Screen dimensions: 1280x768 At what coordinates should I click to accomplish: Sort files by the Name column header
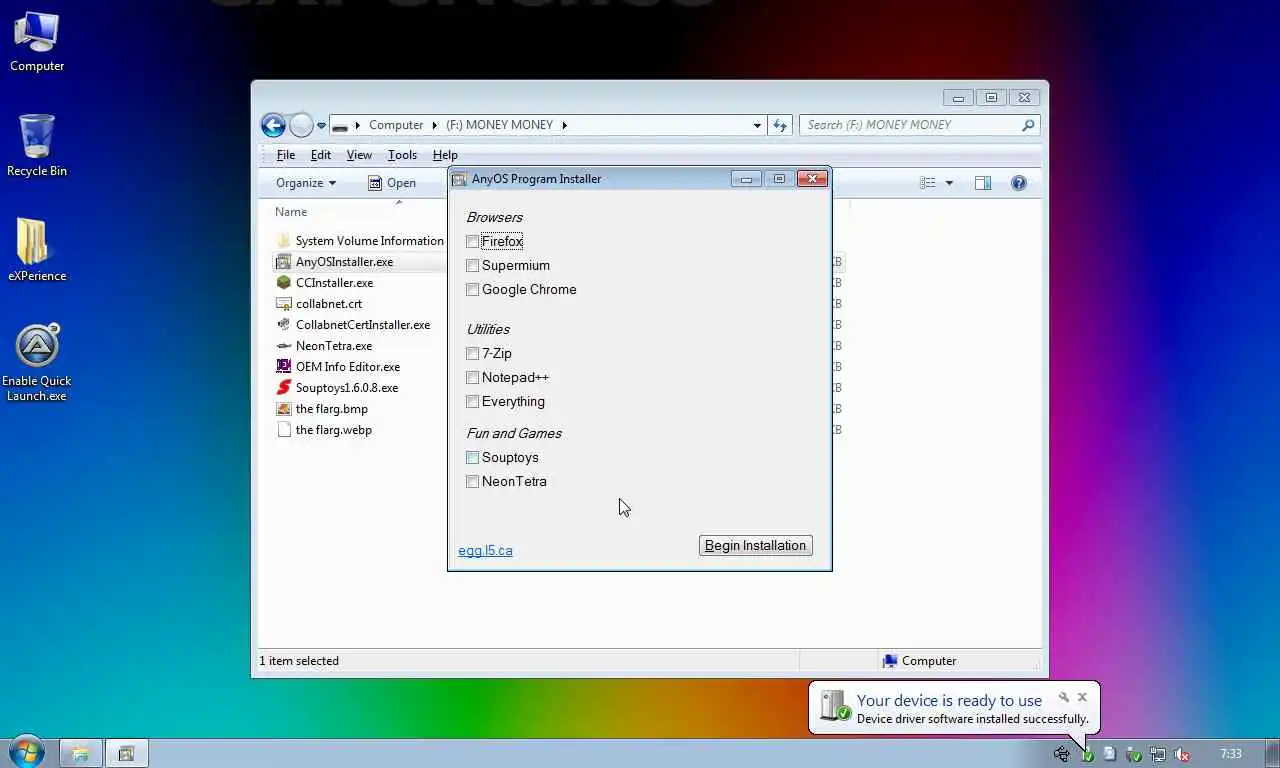tap(291, 212)
